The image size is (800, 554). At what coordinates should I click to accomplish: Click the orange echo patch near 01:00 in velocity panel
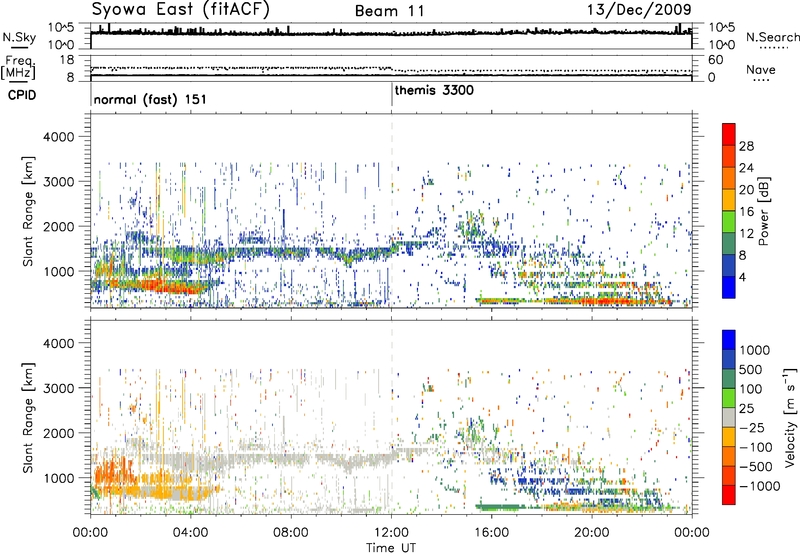coord(113,472)
